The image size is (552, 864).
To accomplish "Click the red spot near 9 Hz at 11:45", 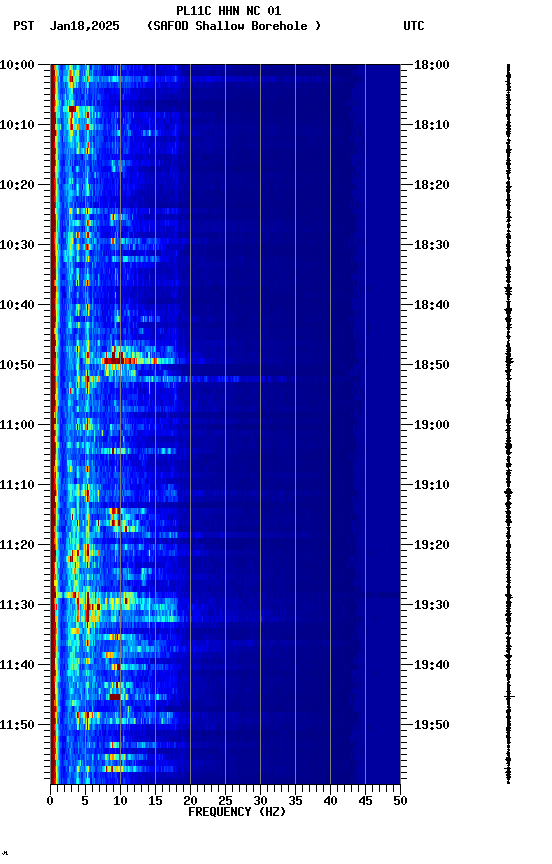I will click(x=115, y=697).
